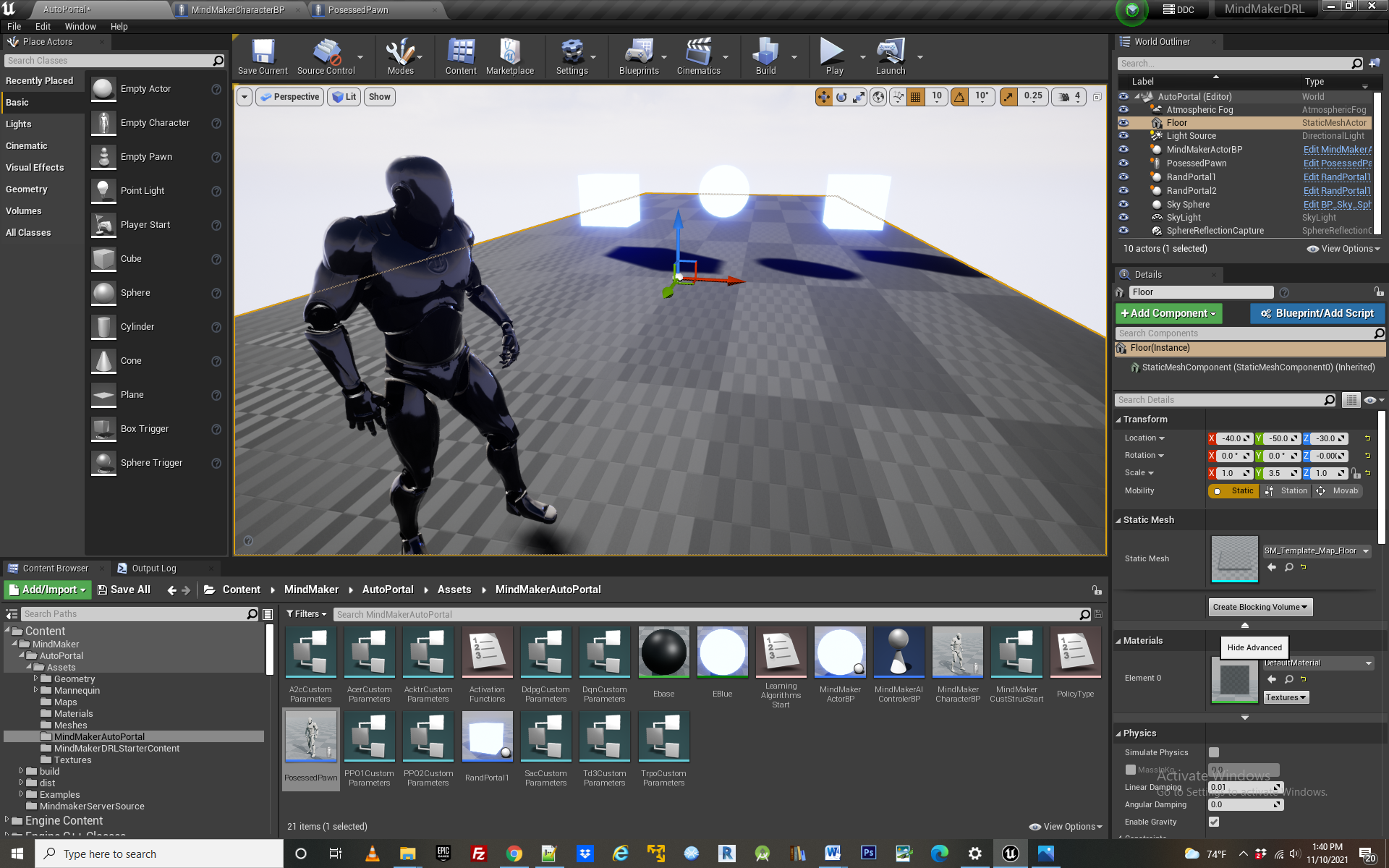Select the translate gizmo mode icon
The image size is (1389, 868).
[823, 97]
